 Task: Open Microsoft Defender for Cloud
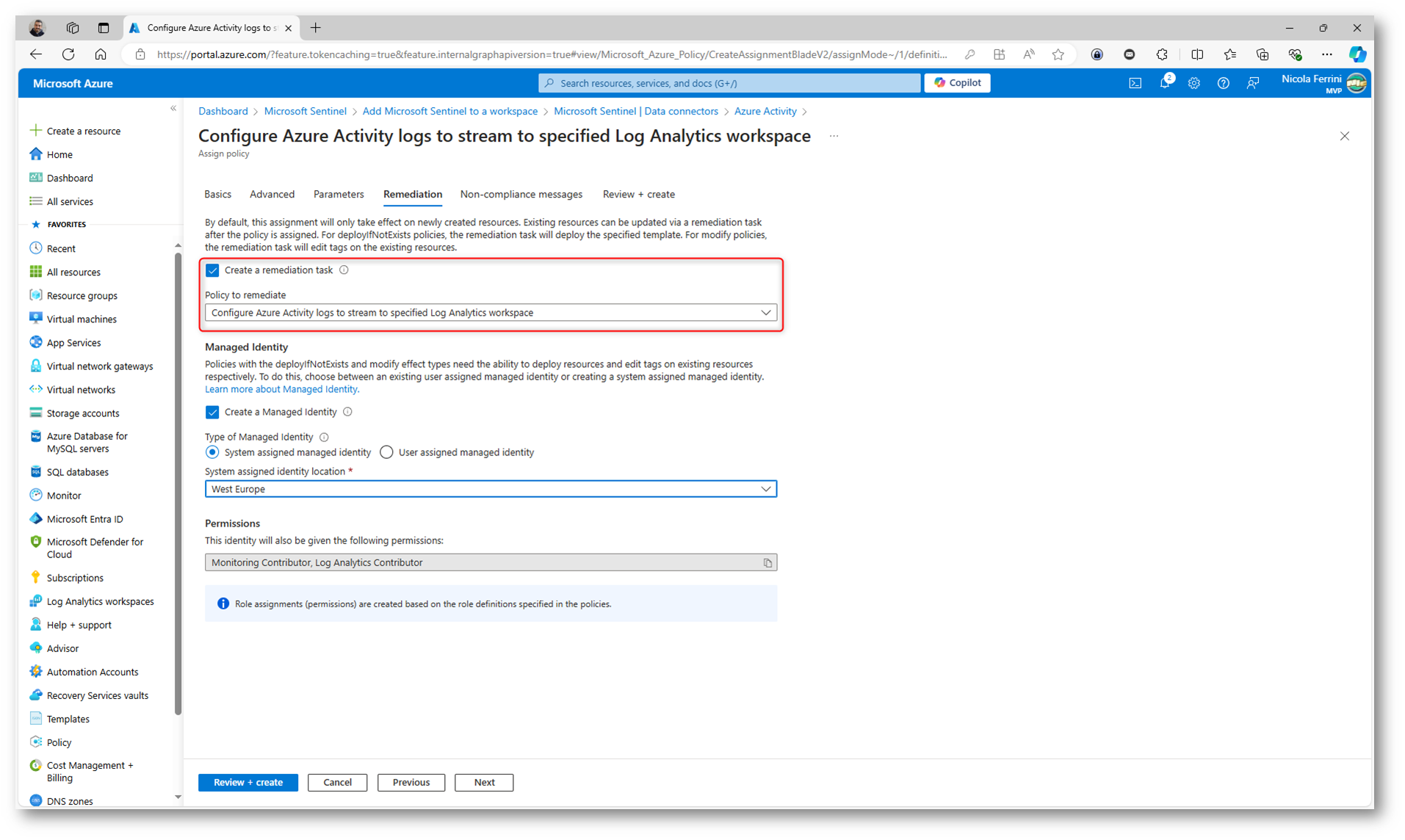[x=95, y=548]
